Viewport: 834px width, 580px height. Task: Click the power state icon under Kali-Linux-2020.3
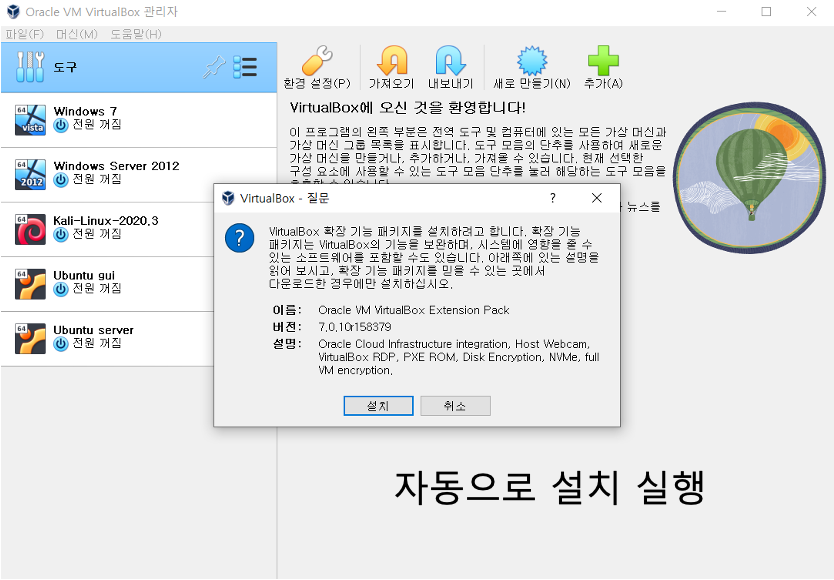(61, 234)
